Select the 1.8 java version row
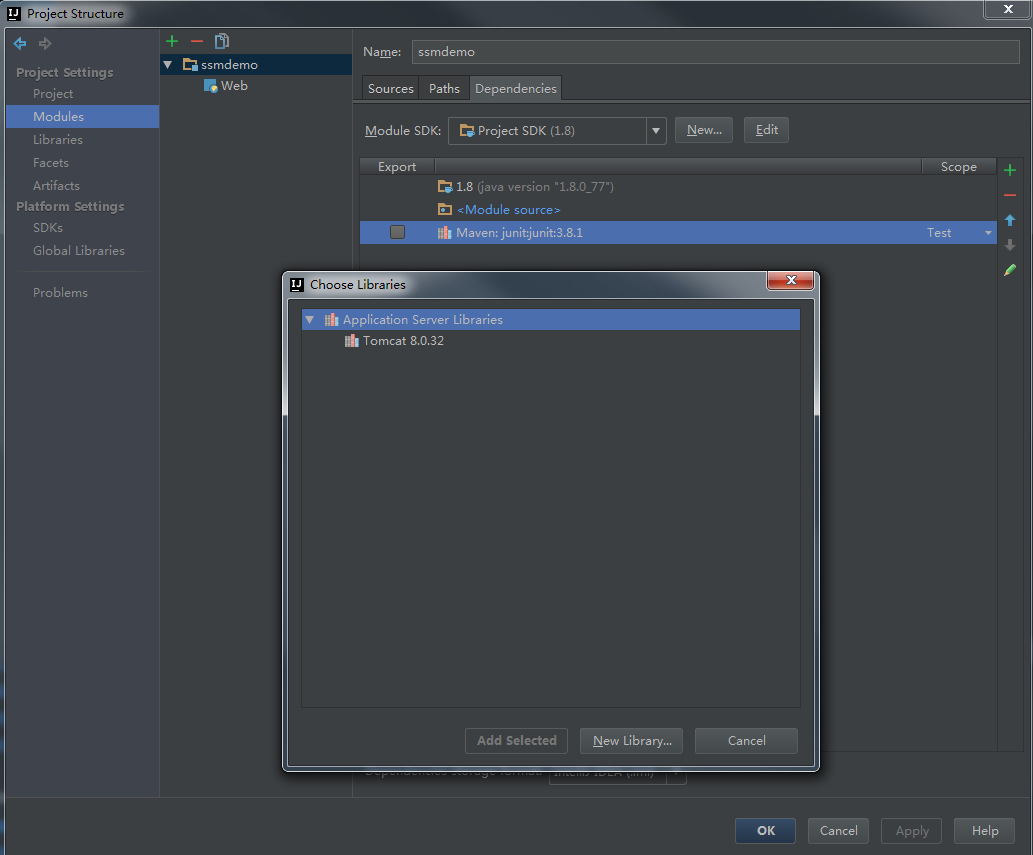 pos(678,186)
